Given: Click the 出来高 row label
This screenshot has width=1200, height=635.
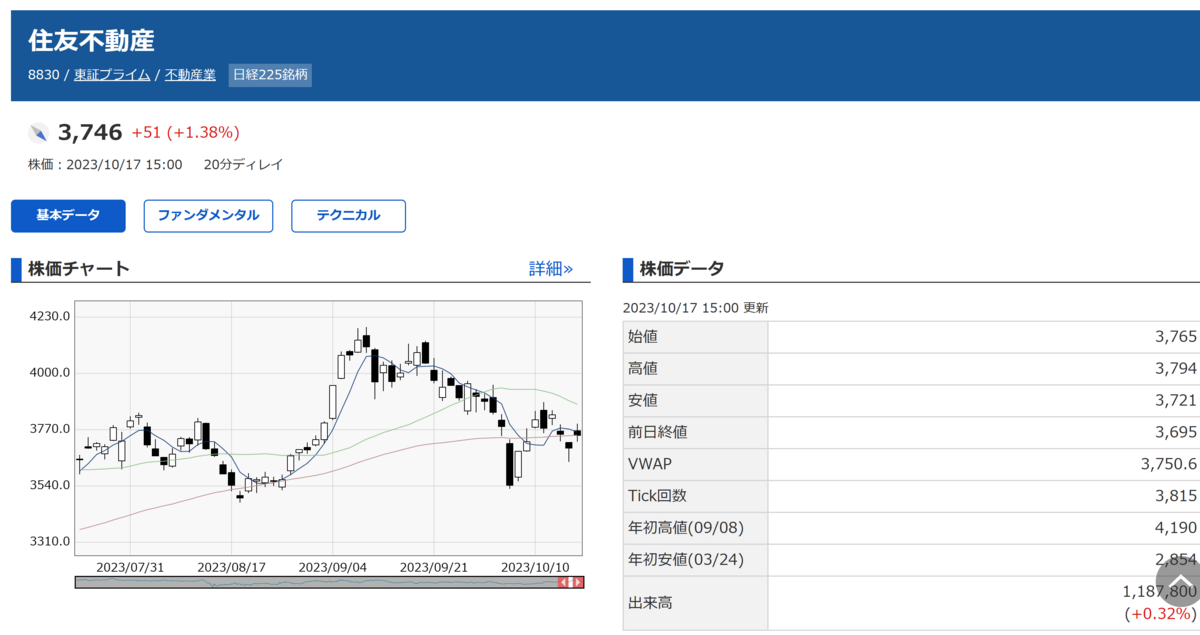Looking at the screenshot, I should click(x=651, y=603).
